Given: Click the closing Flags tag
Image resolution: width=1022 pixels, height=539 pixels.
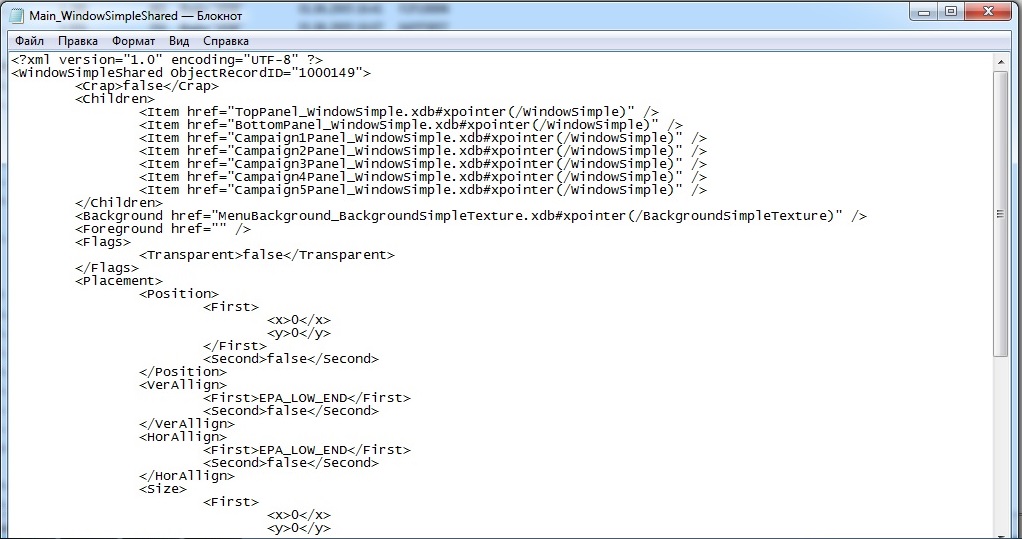Looking at the screenshot, I should 107,268.
